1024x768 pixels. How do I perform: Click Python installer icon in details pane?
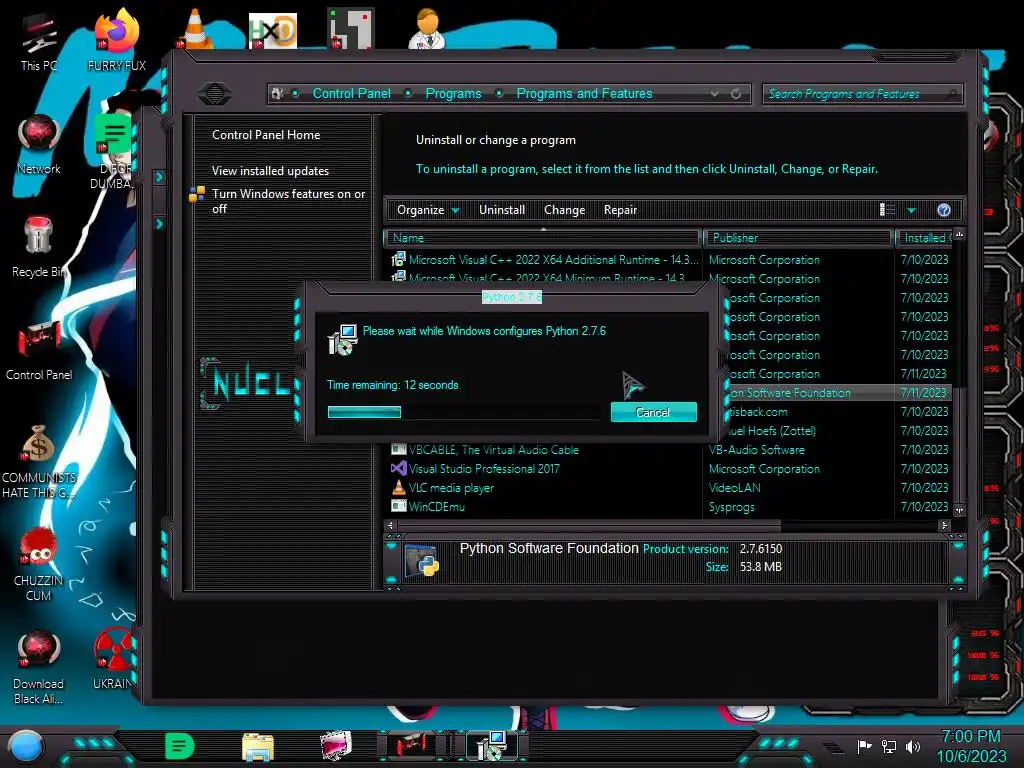click(422, 560)
